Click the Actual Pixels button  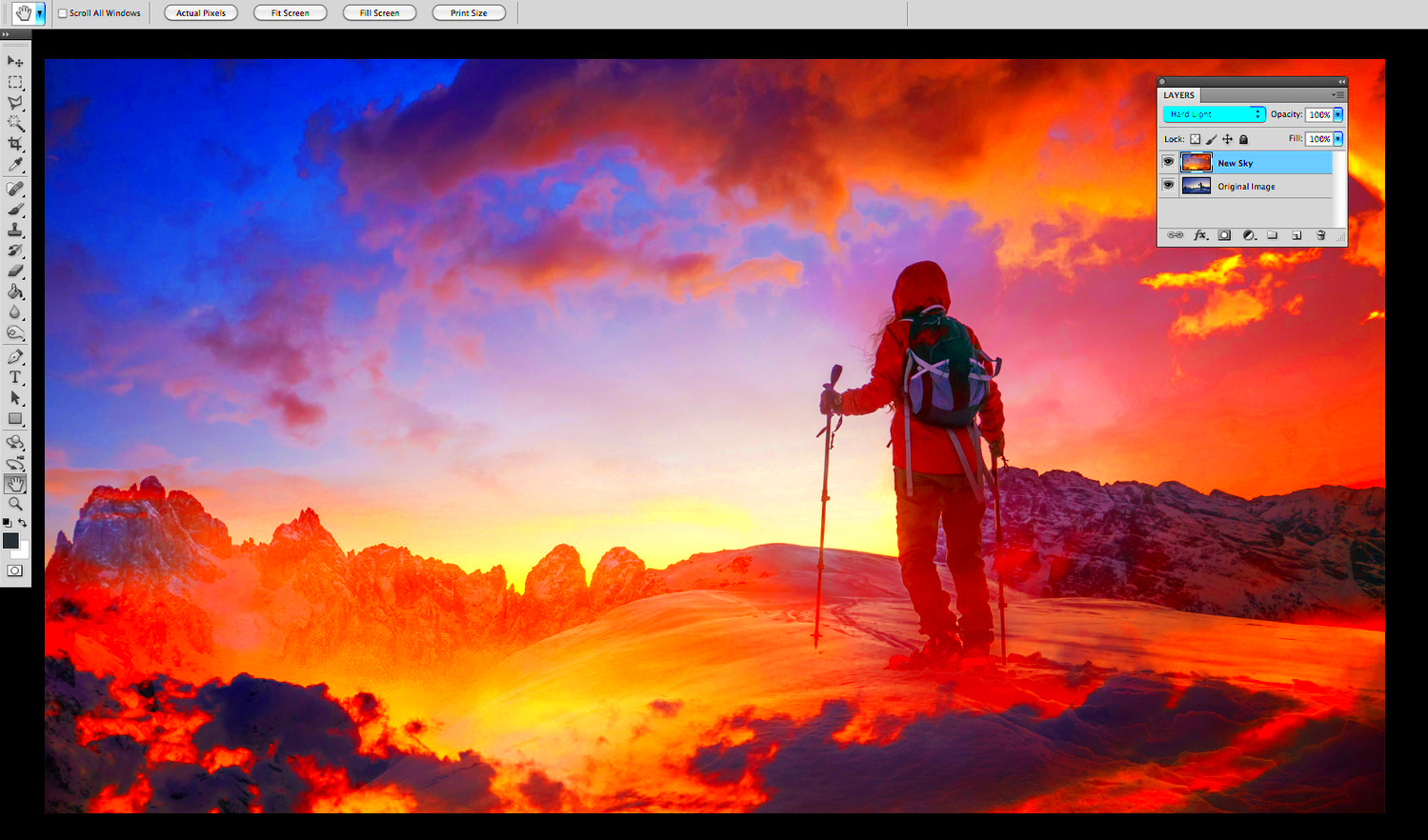click(201, 13)
